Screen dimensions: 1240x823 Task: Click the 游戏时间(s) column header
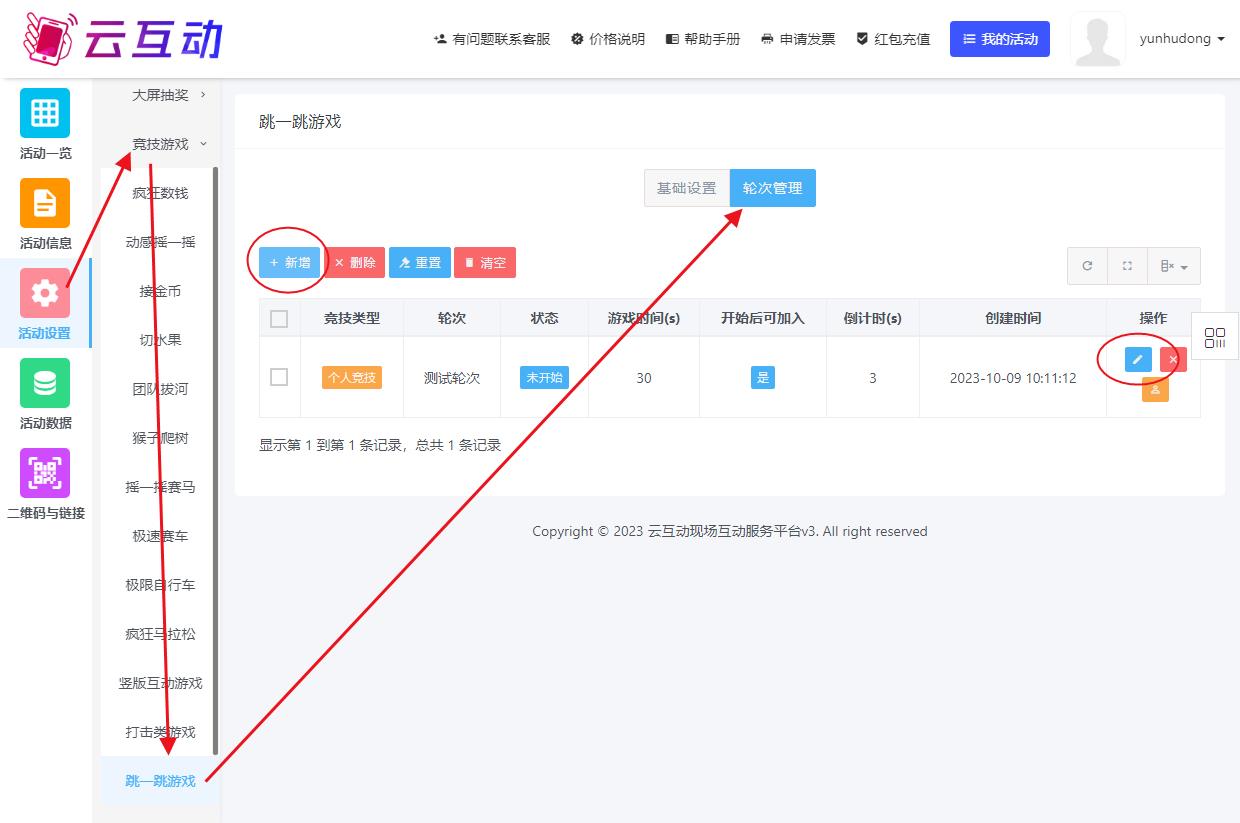point(644,318)
